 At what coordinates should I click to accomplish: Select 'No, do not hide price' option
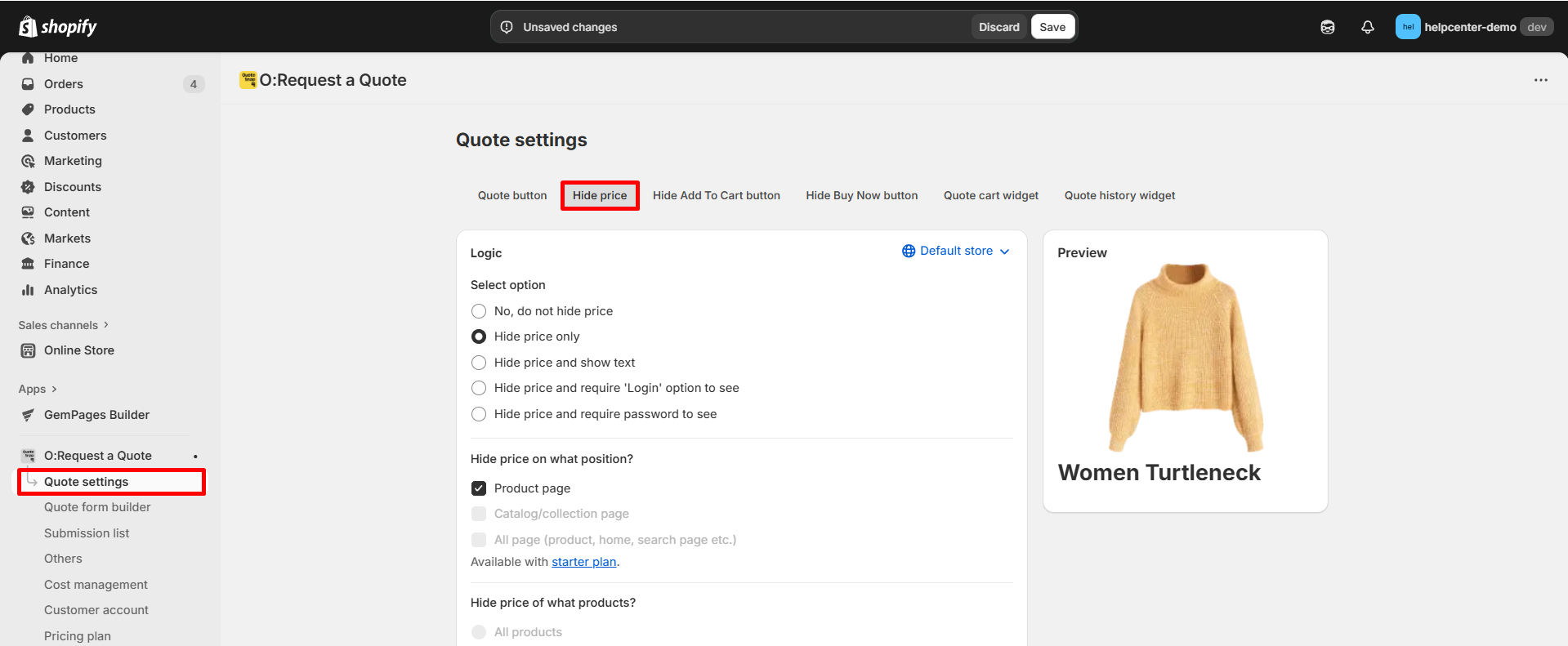click(x=479, y=311)
